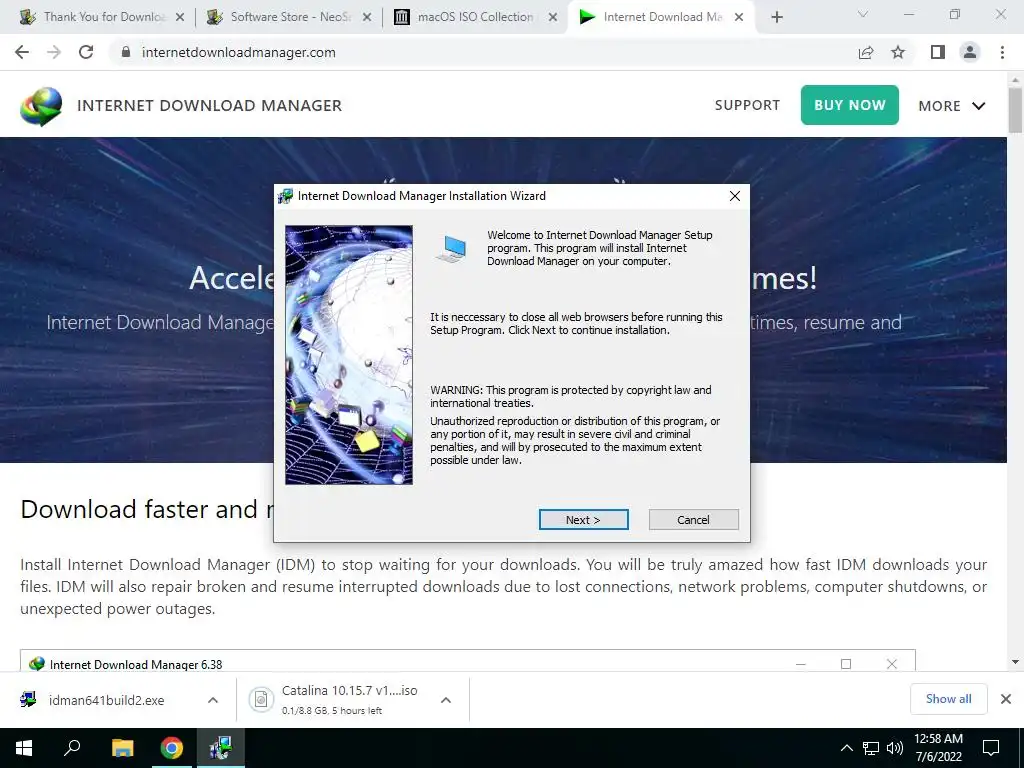Close the Software Store tab

[367, 17]
